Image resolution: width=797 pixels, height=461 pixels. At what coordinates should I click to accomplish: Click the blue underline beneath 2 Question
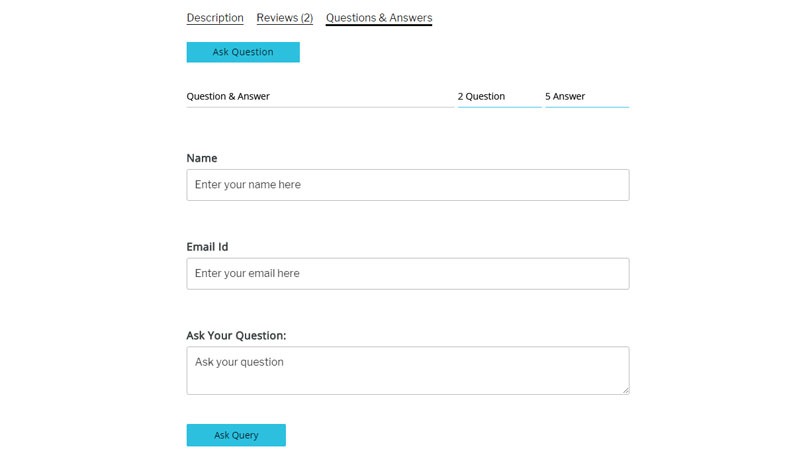[x=500, y=107]
